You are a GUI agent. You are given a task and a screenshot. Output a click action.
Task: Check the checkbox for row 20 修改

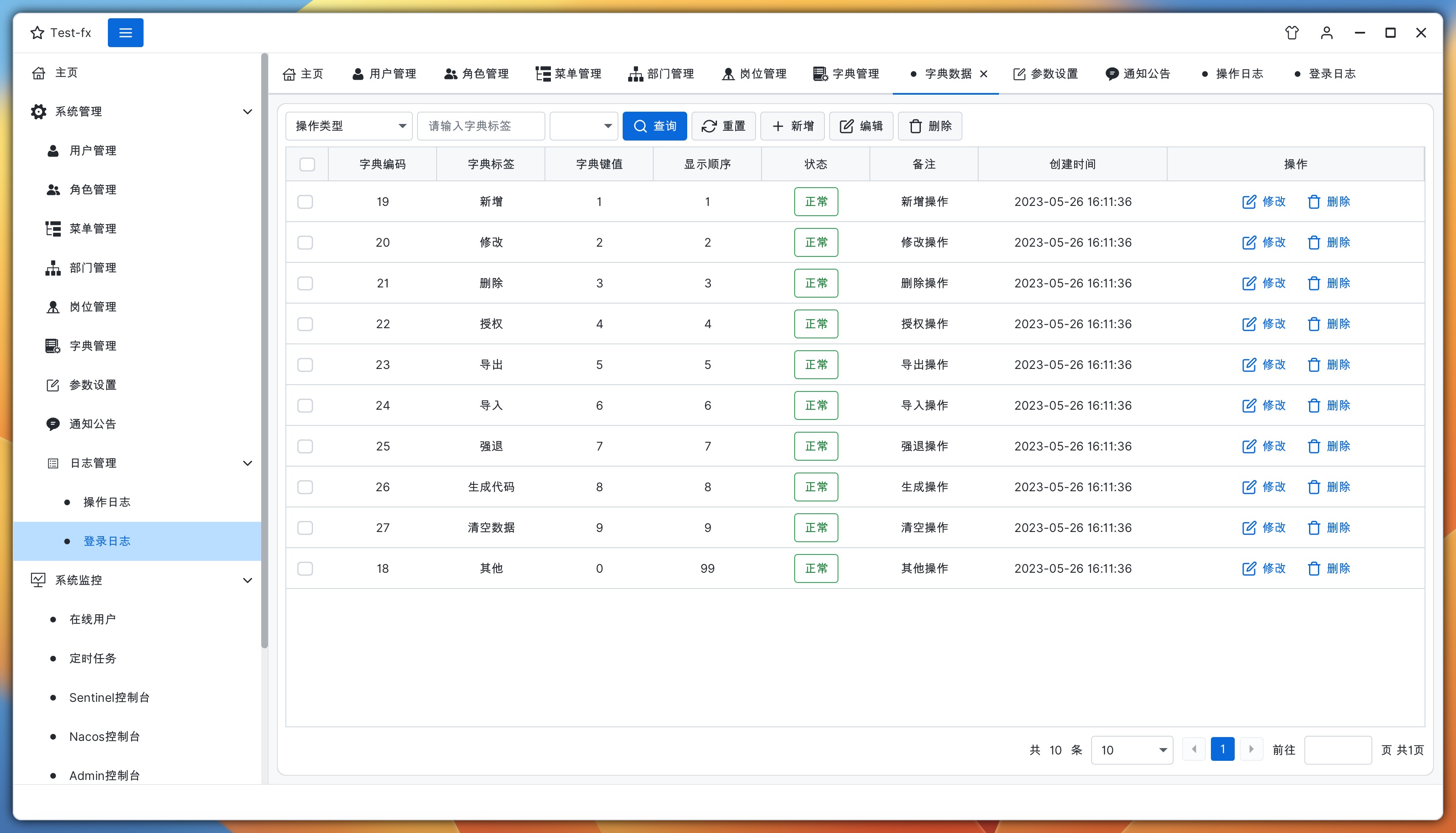pyautogui.click(x=305, y=242)
